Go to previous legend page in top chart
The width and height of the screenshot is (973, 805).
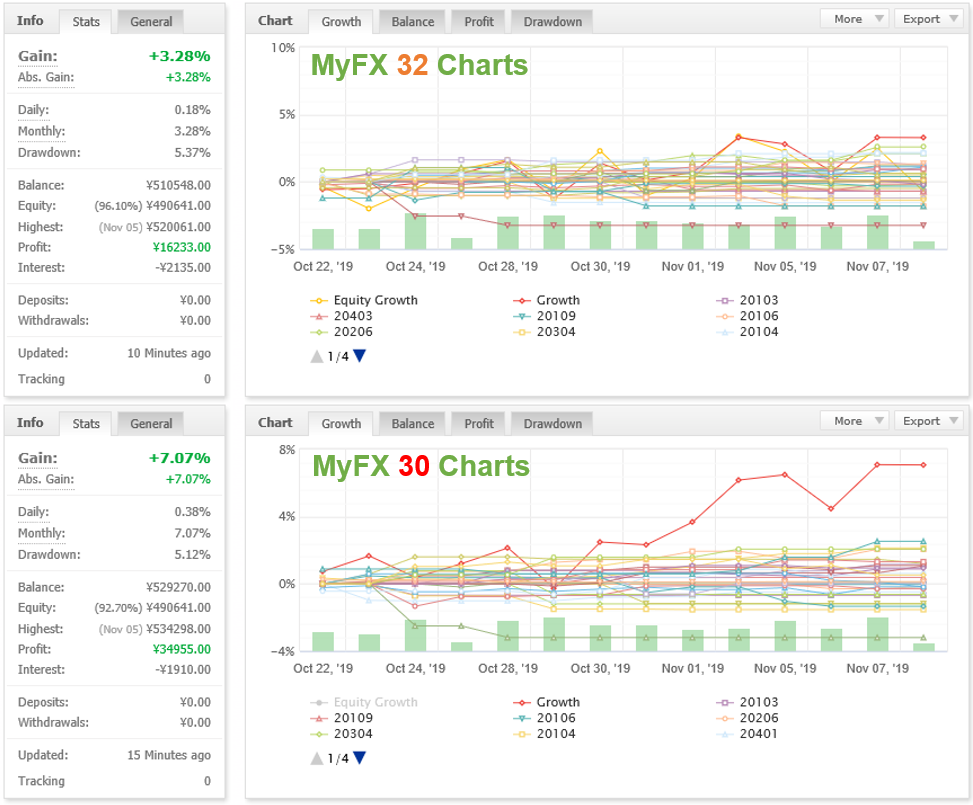click(x=317, y=356)
